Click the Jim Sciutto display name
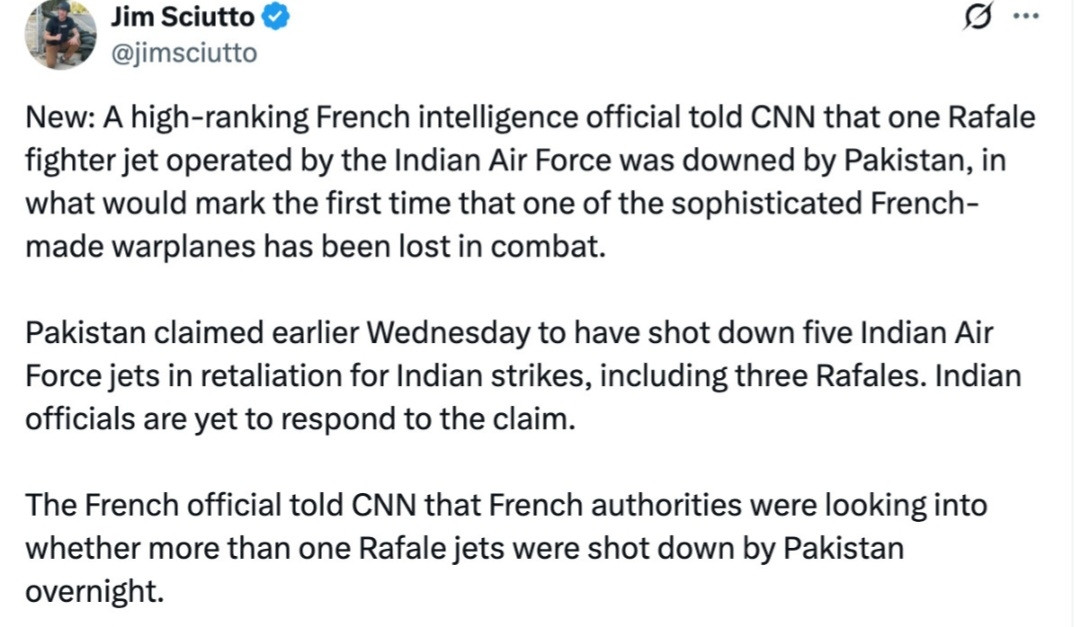 [x=182, y=17]
